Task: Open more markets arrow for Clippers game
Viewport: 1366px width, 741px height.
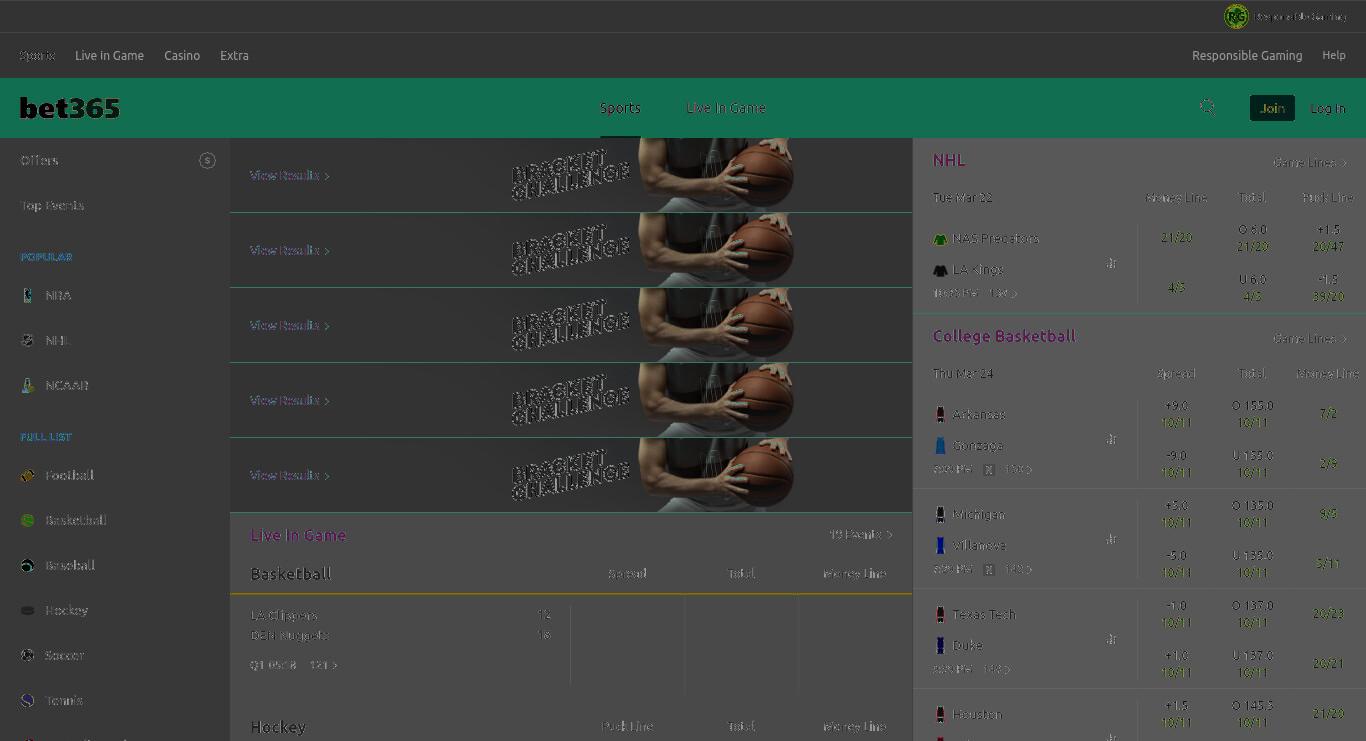Action: click(x=323, y=665)
